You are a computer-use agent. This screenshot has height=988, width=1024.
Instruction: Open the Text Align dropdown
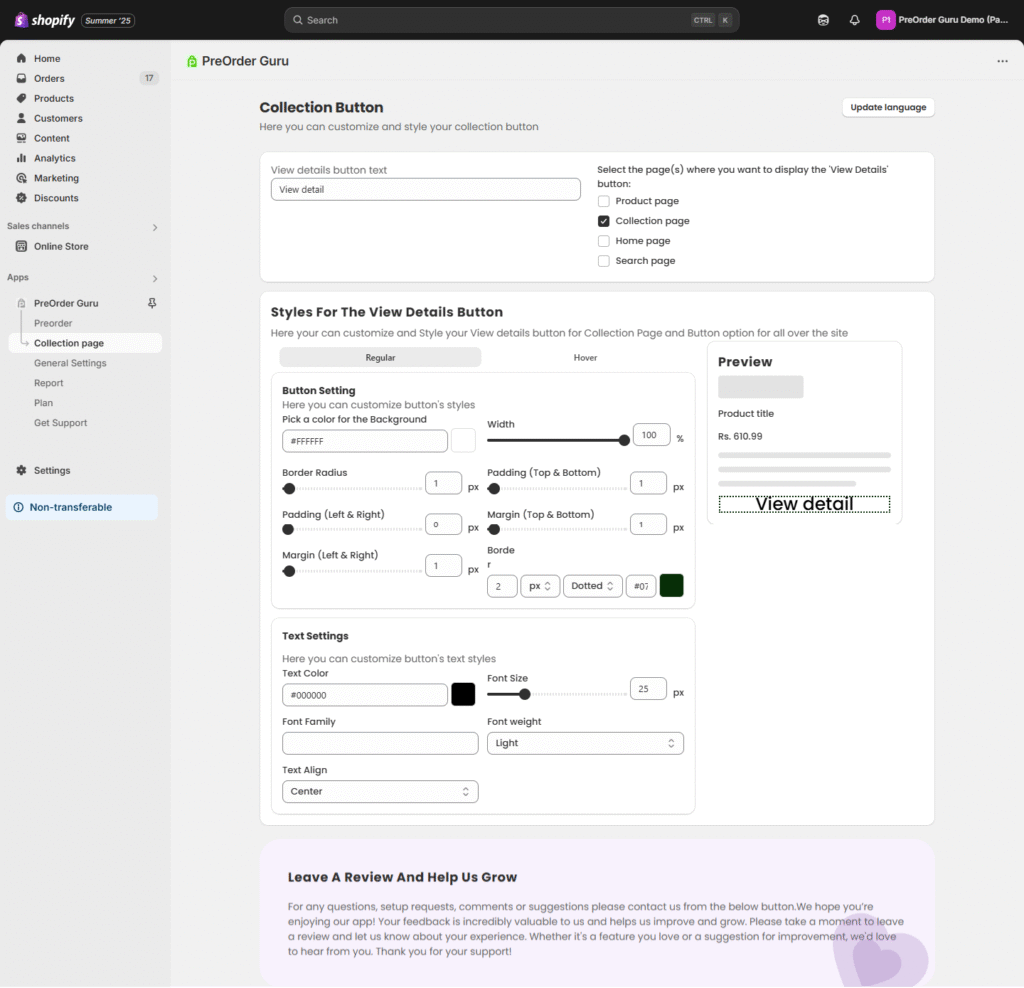[x=380, y=791]
